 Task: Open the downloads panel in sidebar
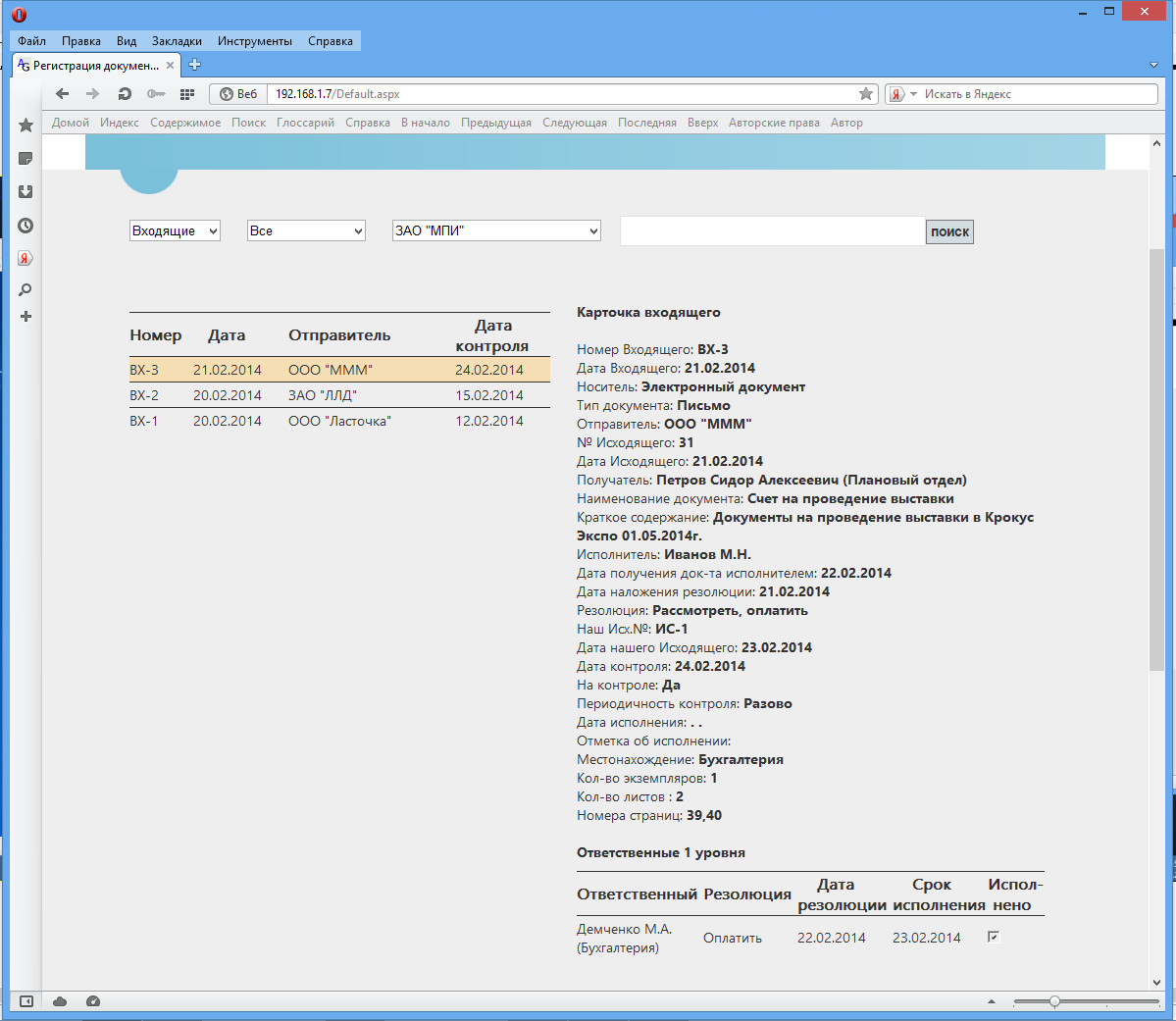[x=26, y=191]
